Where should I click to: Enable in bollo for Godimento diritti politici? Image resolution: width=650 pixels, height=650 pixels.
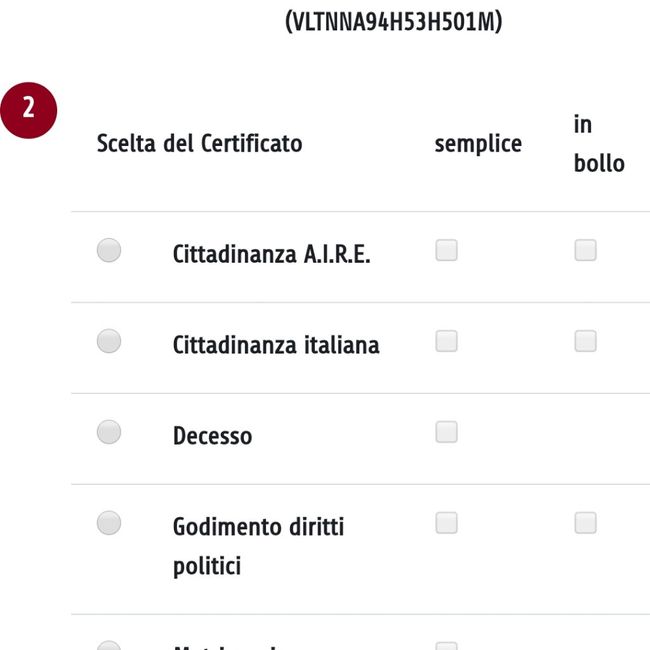tap(585, 523)
